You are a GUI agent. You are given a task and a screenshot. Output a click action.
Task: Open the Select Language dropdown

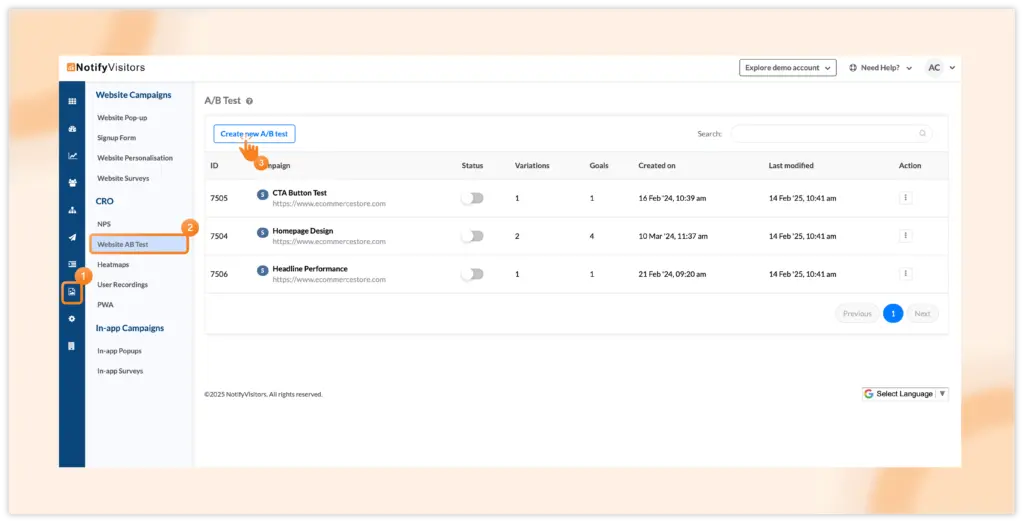[x=905, y=394]
